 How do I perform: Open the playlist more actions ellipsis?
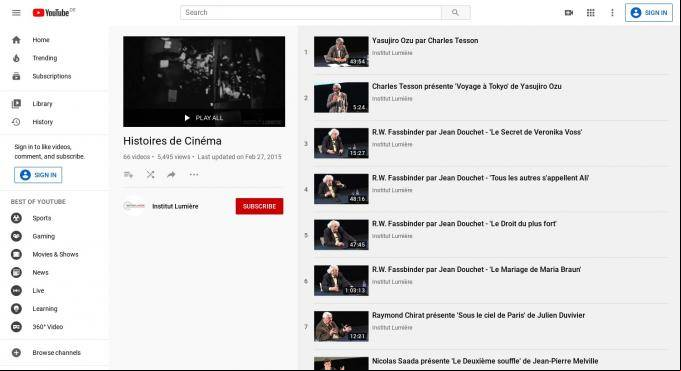pos(194,175)
